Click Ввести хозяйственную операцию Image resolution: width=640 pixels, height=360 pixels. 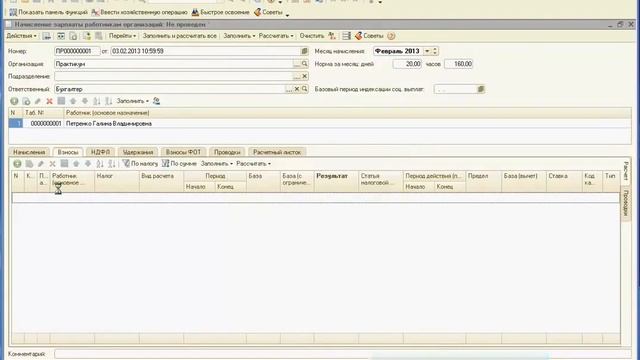(x=139, y=12)
